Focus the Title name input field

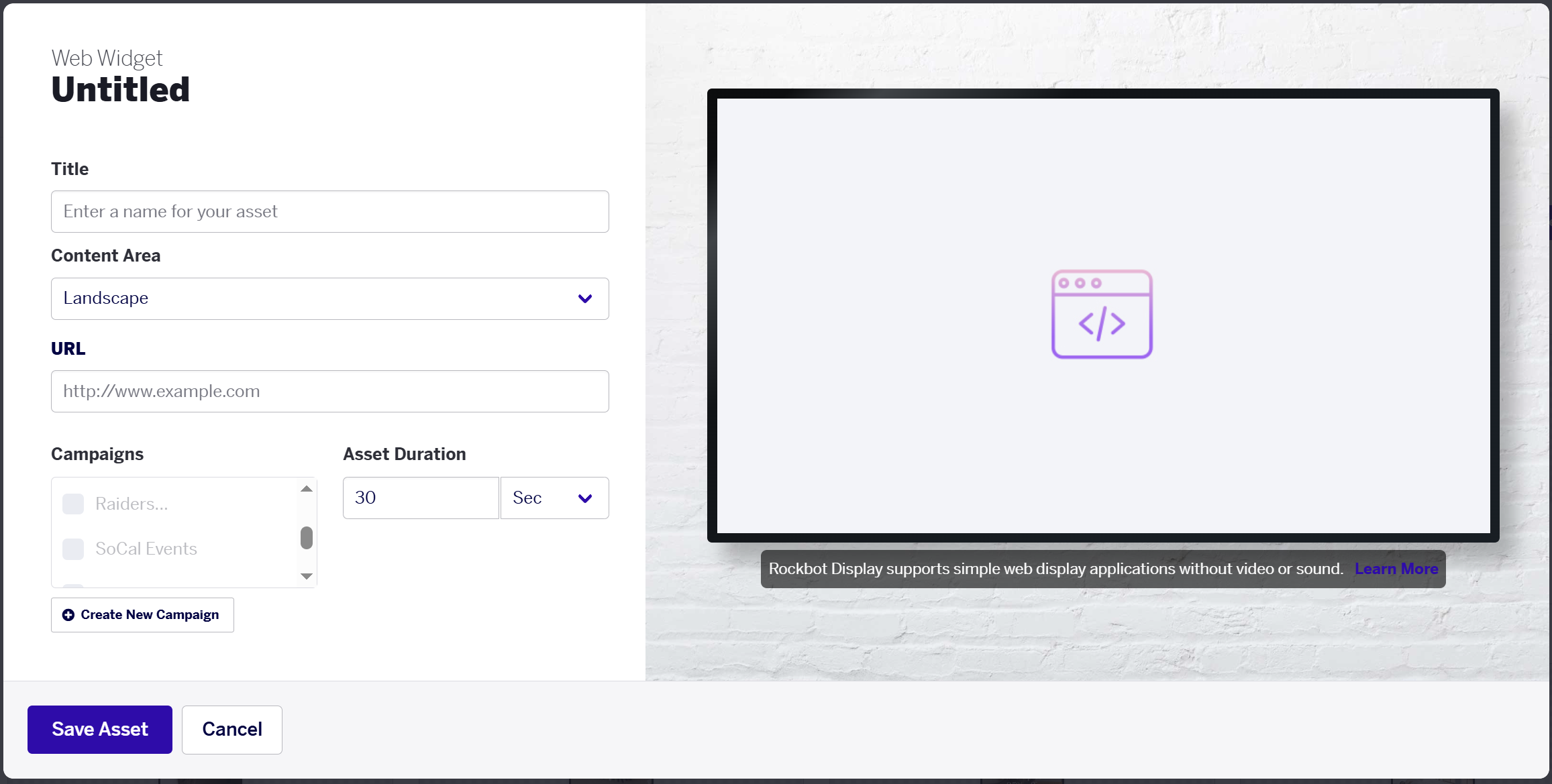[330, 212]
